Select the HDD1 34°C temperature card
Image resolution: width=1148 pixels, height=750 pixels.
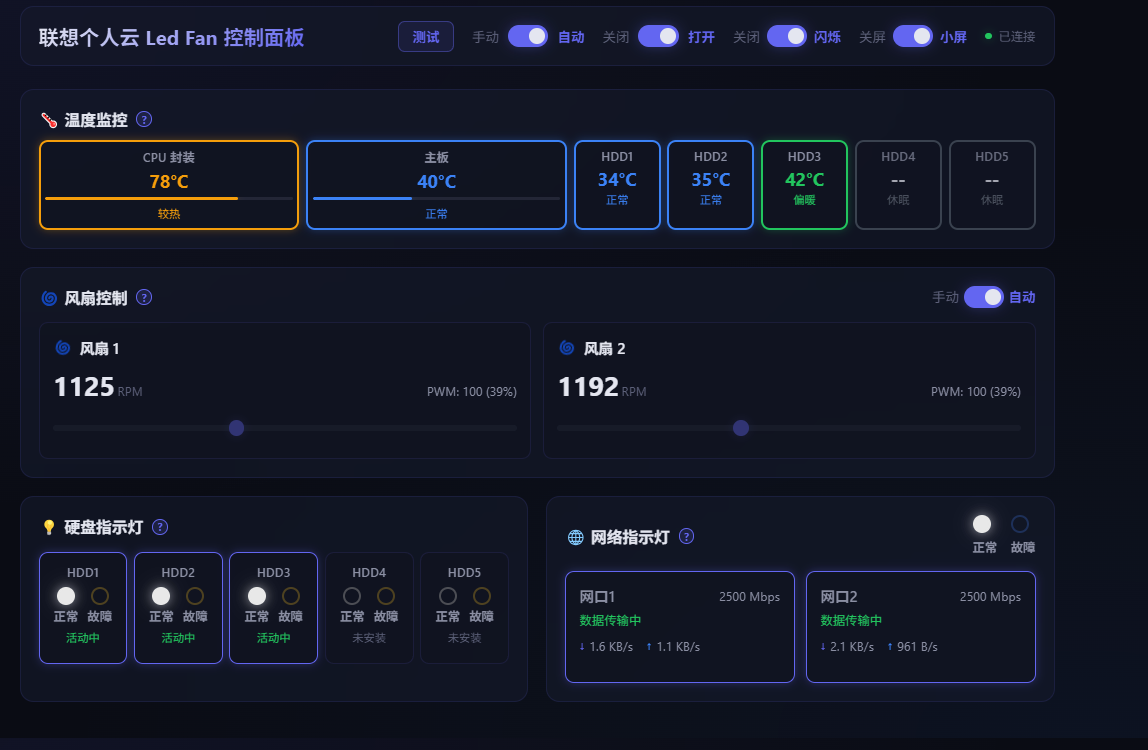click(x=617, y=185)
